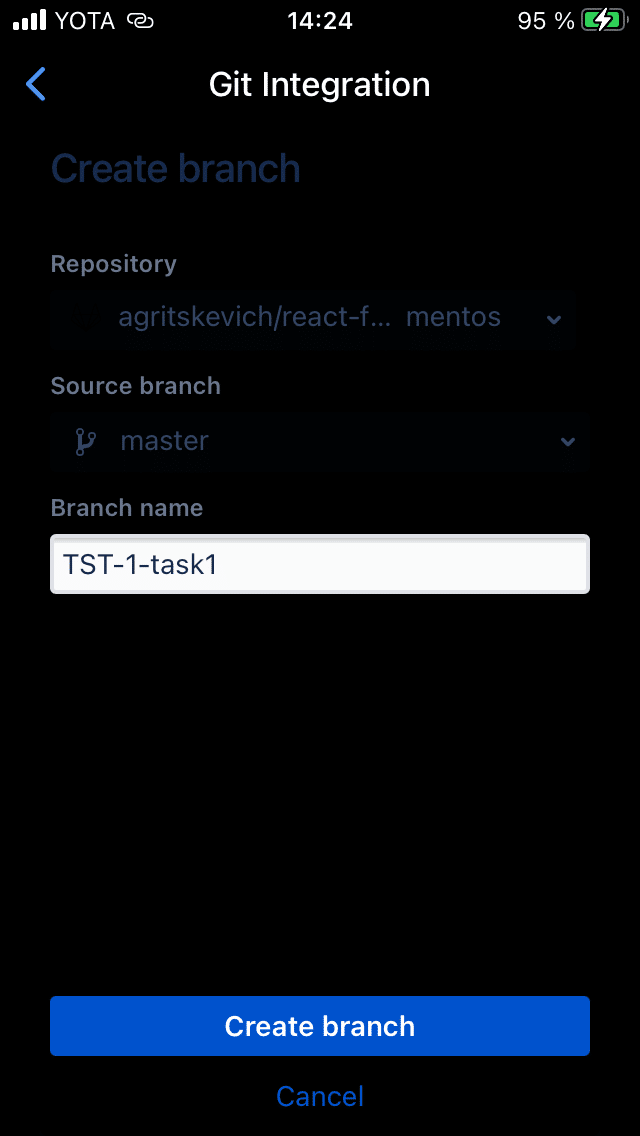The height and width of the screenshot is (1136, 640).
Task: Tap the 14:24 clock in status bar
Action: point(320,21)
